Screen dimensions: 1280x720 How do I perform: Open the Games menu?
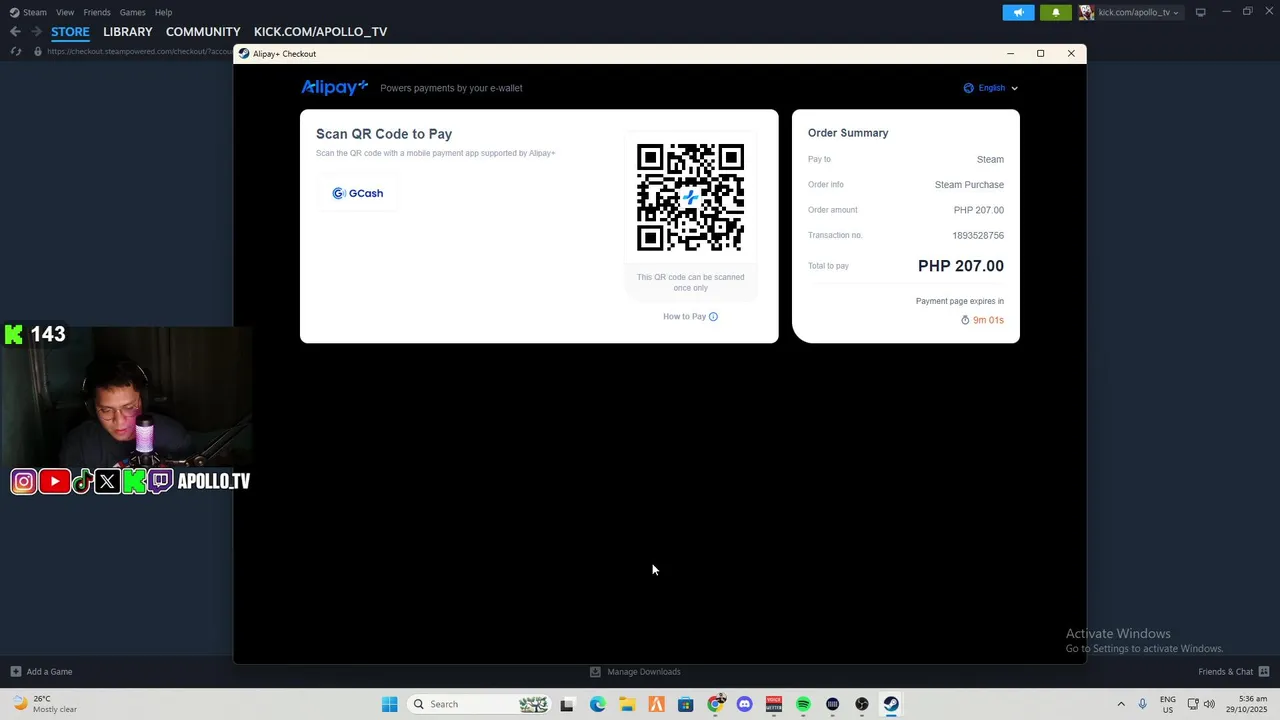(x=132, y=12)
